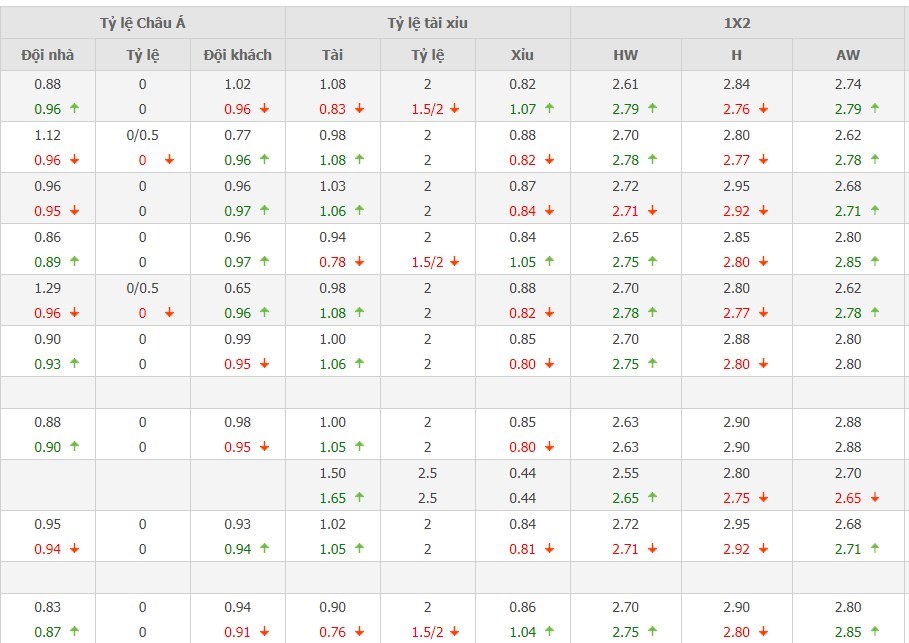Click the green up arrow beside 0.89
This screenshot has height=643, width=909.
(x=74, y=262)
